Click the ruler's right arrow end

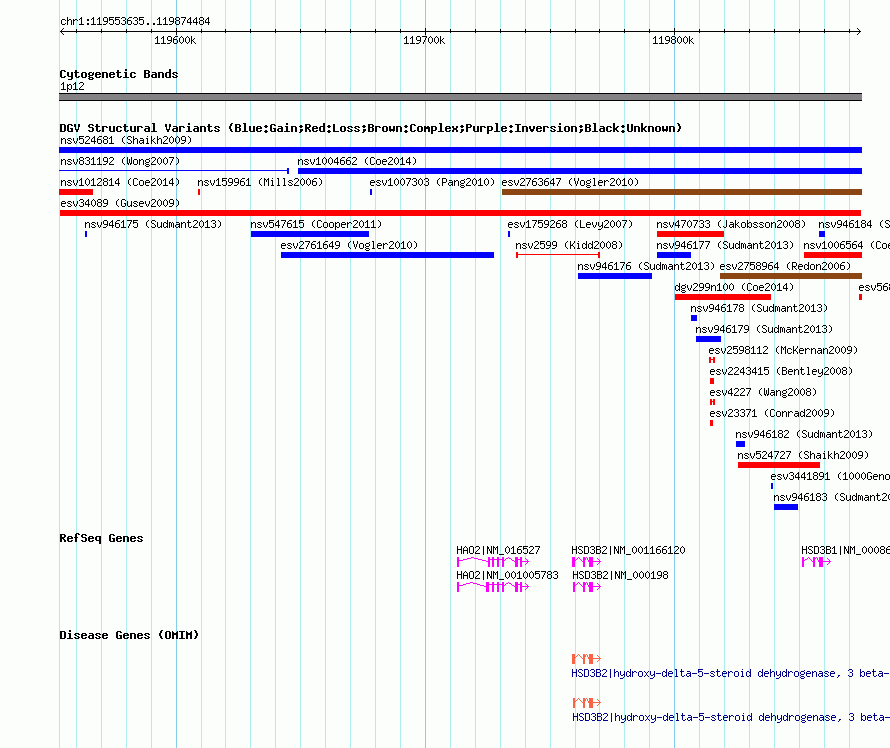[x=859, y=32]
